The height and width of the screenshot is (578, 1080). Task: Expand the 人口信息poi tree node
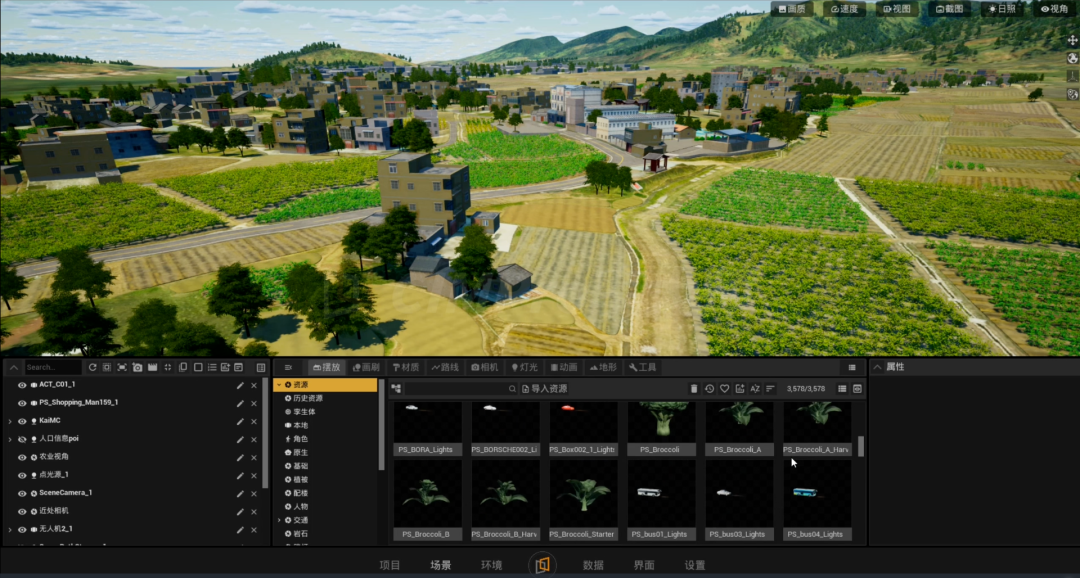10,439
